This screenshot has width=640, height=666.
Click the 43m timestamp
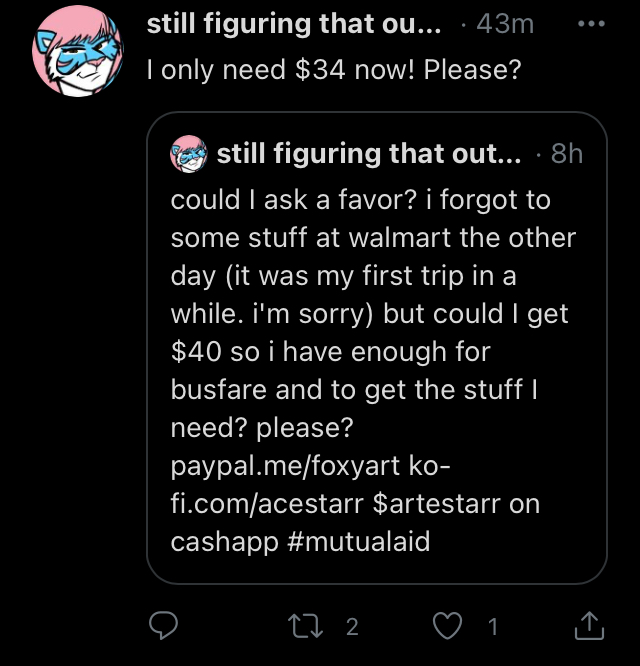[505, 24]
